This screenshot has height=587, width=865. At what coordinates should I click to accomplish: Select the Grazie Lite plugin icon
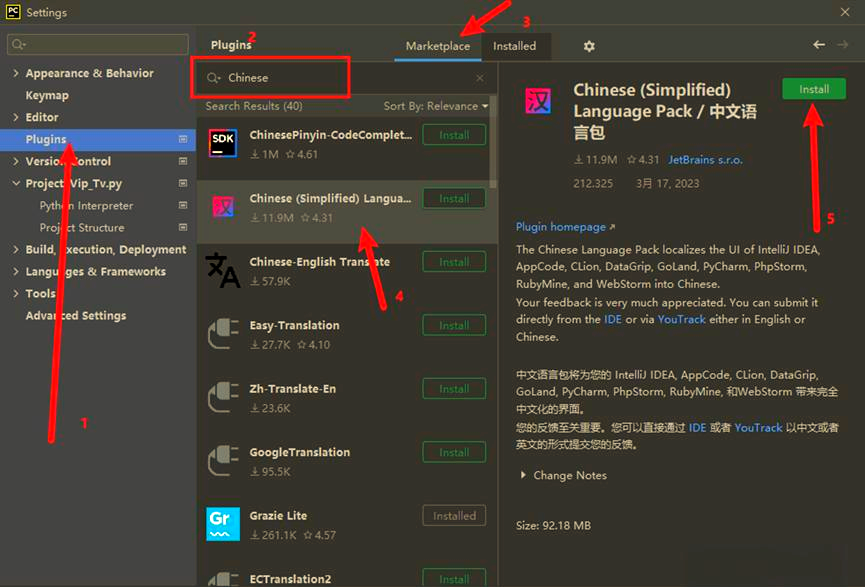[x=222, y=524]
